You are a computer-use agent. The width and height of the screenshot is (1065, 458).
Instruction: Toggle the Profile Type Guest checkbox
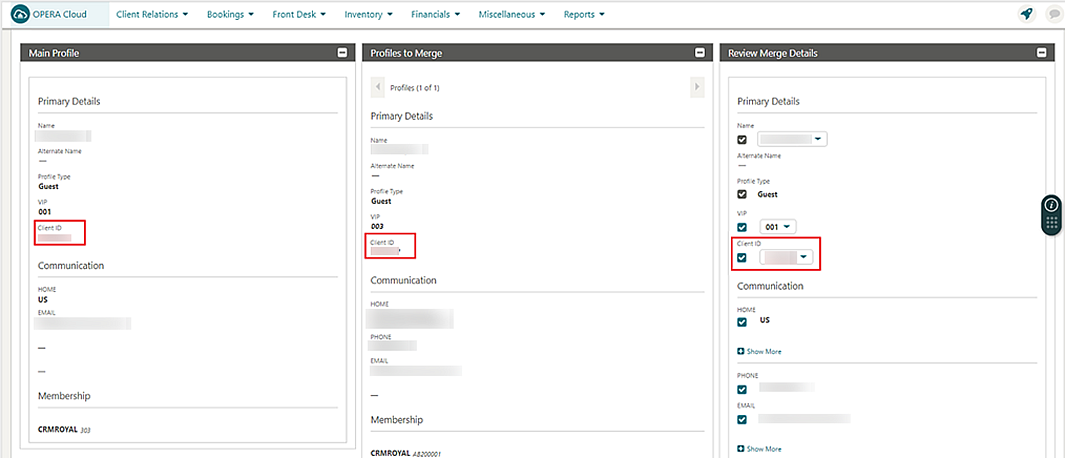point(742,194)
